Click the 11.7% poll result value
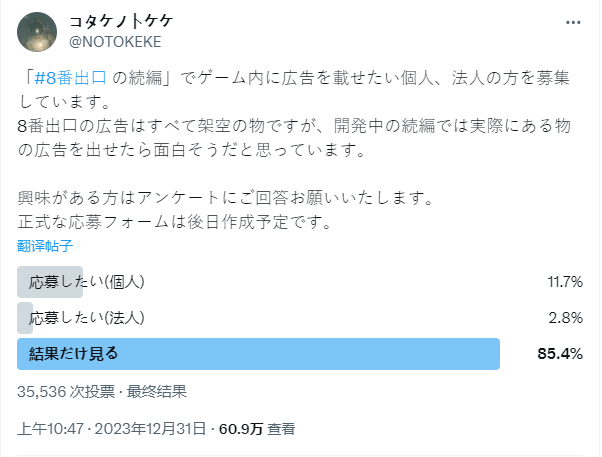 pos(565,282)
